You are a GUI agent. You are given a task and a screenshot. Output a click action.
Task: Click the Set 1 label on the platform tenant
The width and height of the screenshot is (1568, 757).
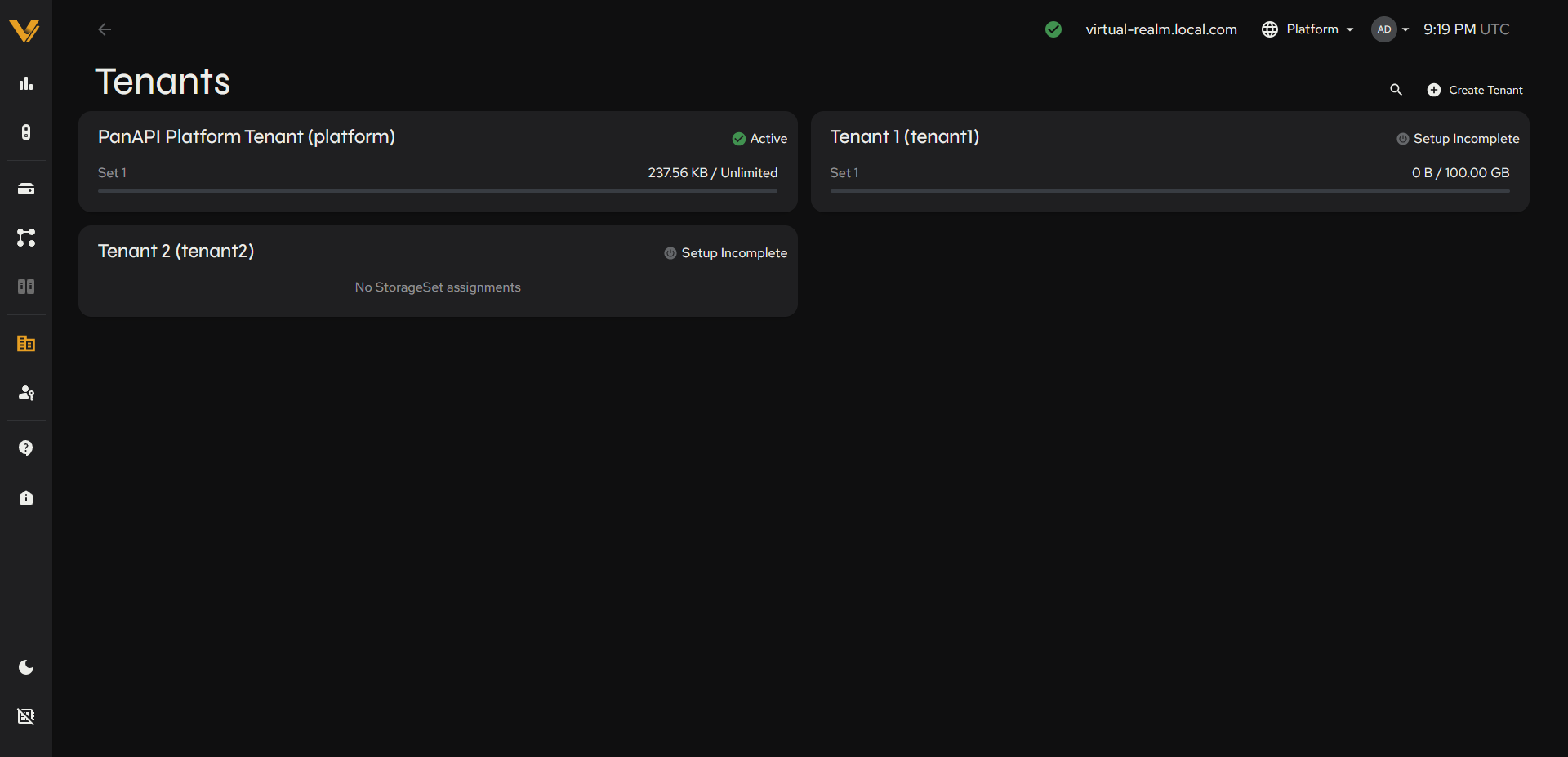coord(112,173)
